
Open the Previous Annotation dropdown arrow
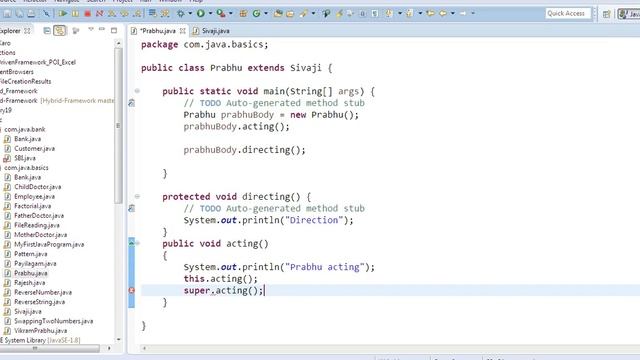(x=420, y=14)
